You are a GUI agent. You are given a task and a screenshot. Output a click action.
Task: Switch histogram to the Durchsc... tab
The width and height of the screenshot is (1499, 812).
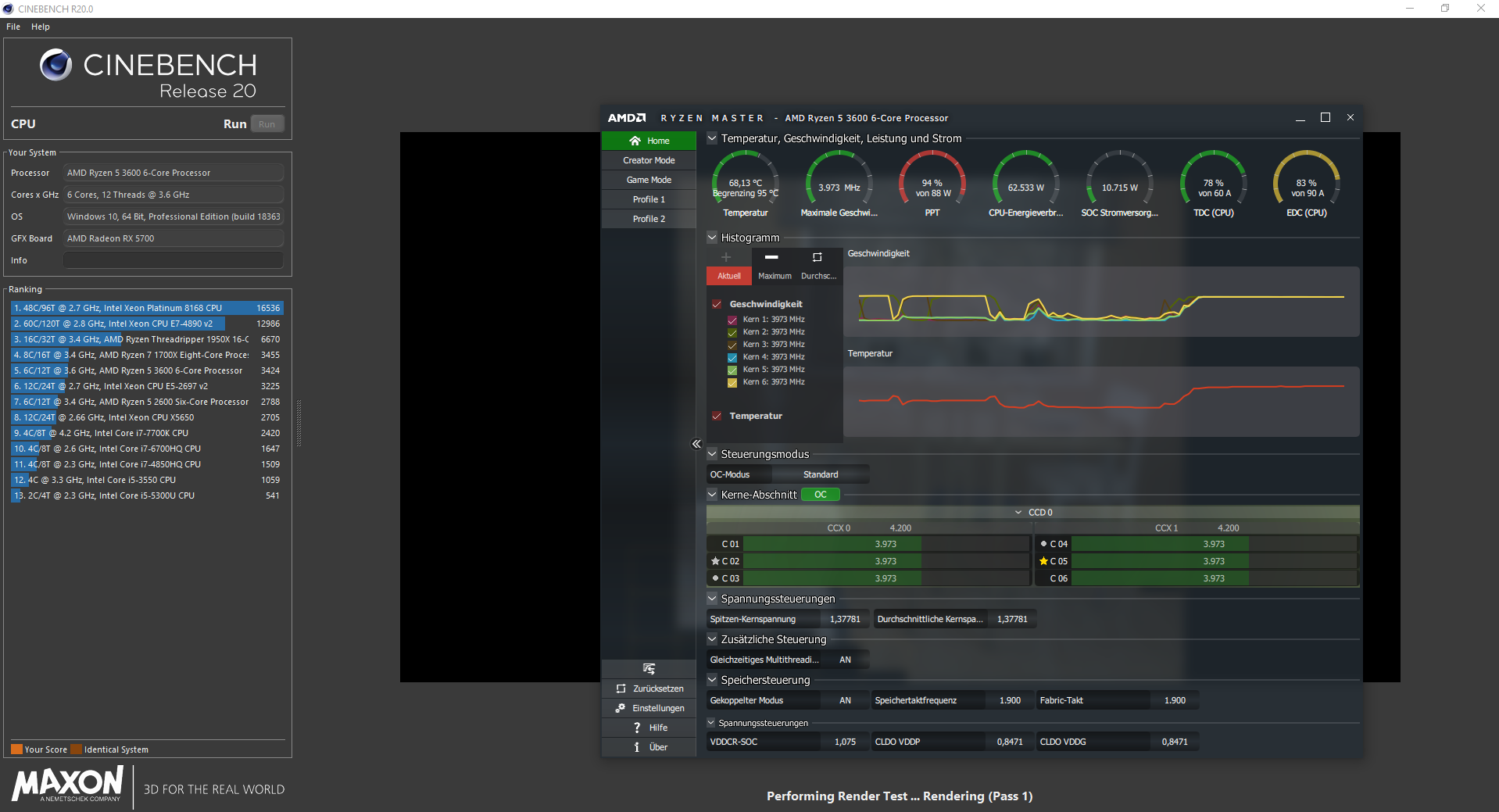point(819,276)
